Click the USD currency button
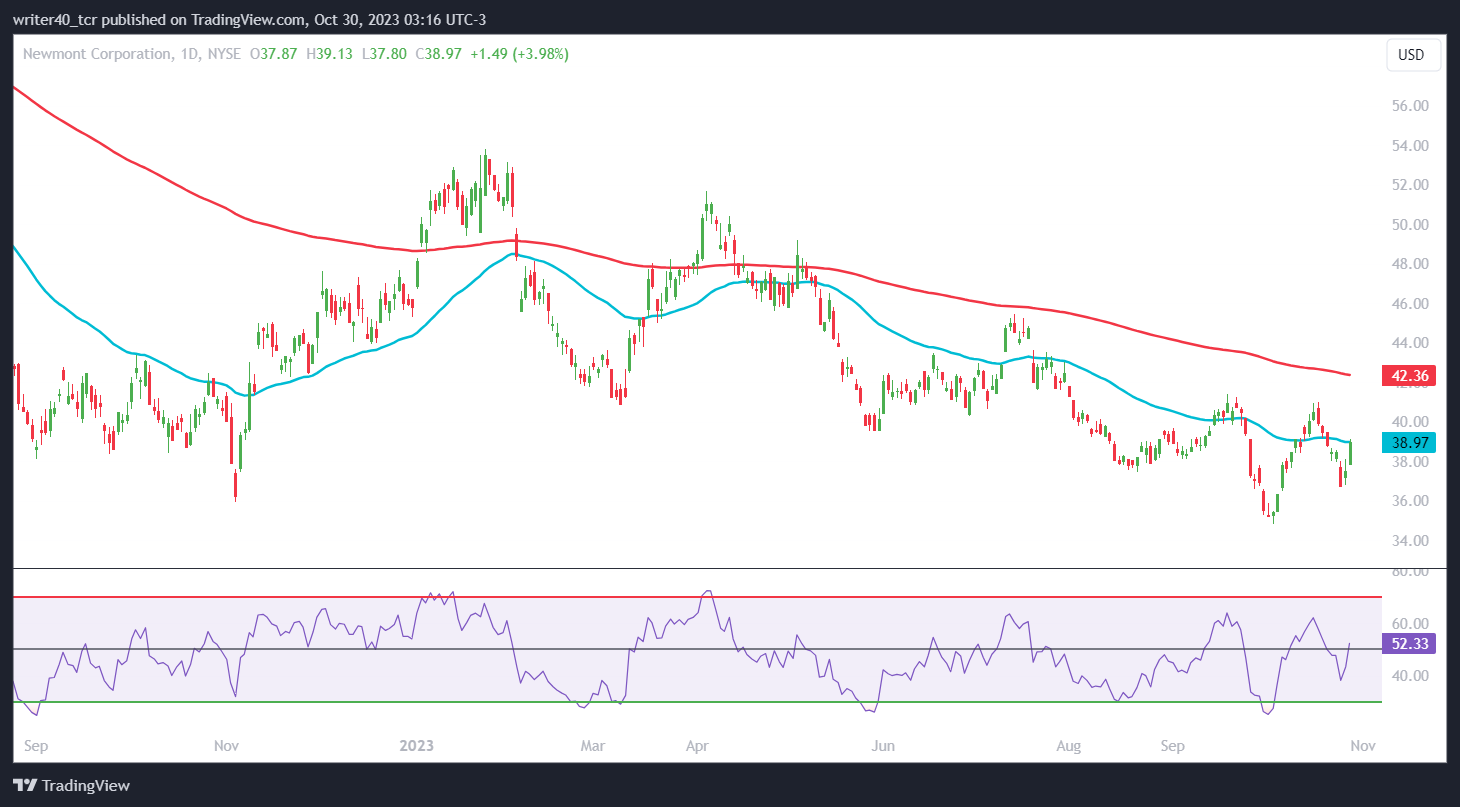This screenshot has height=807, width=1460. pos(1411,55)
